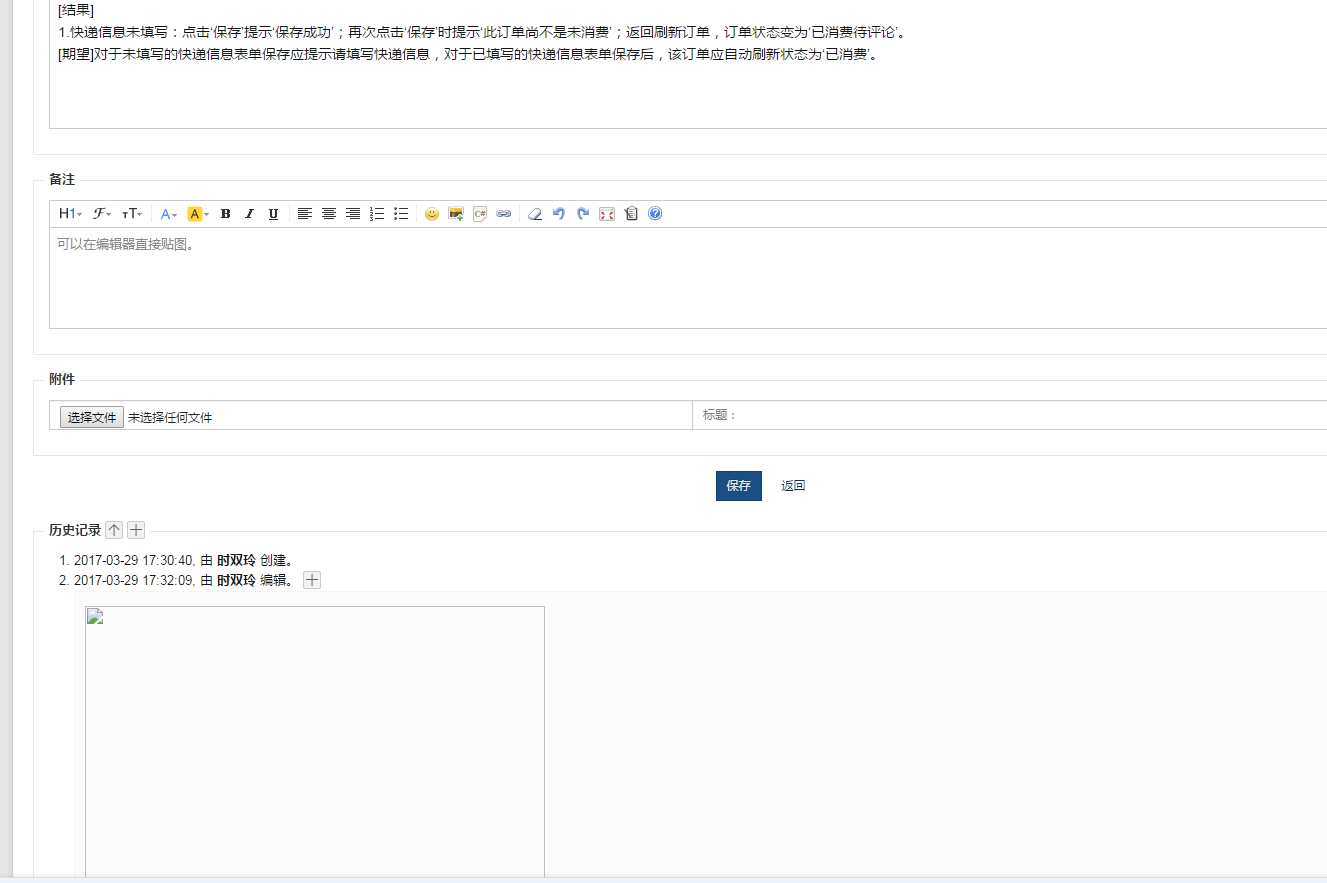Insert a hyperlink in the editor
The height and width of the screenshot is (883, 1327).
click(504, 214)
